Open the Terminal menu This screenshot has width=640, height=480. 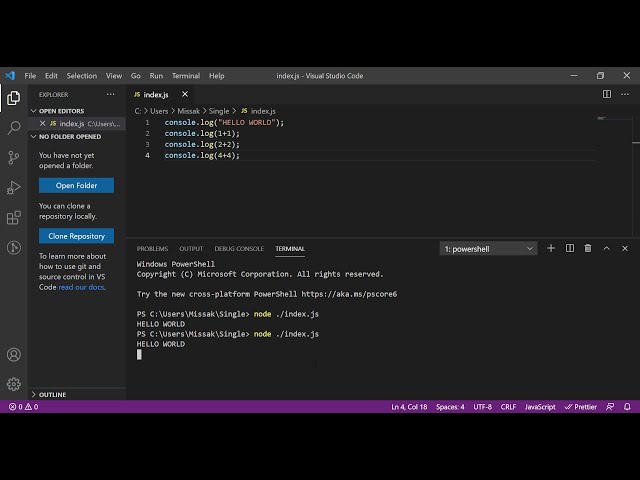[x=186, y=76]
